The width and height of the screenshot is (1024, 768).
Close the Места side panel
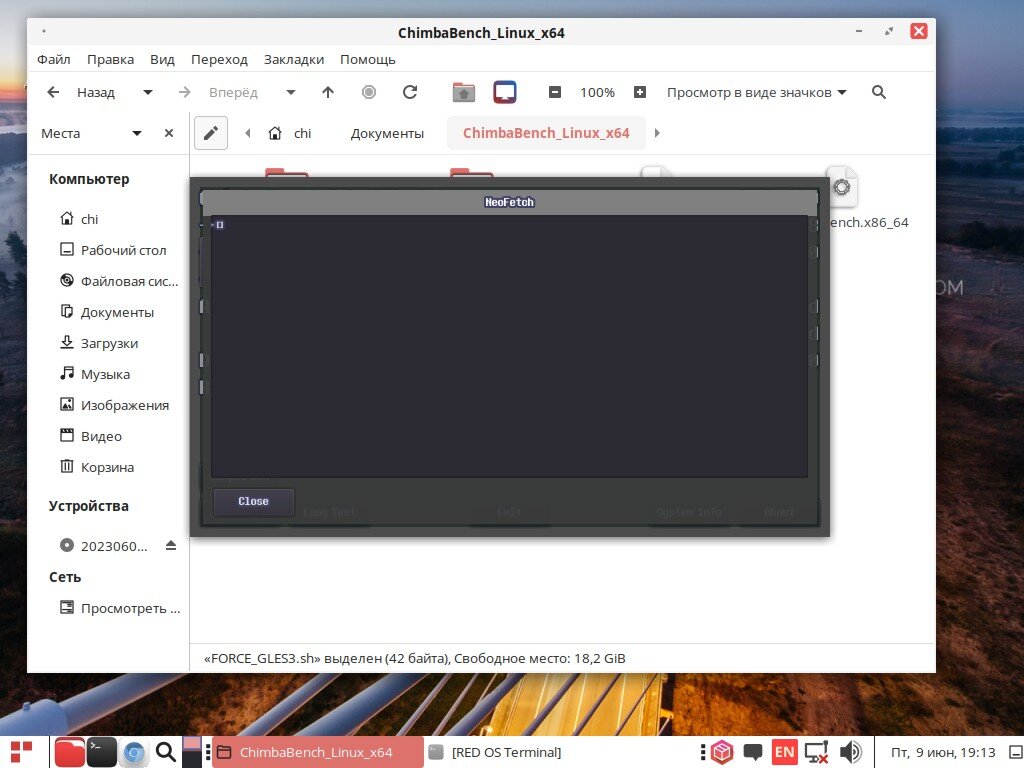tap(169, 133)
